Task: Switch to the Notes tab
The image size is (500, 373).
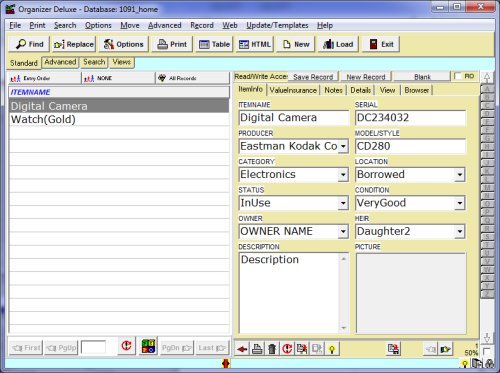Action: (x=333, y=90)
